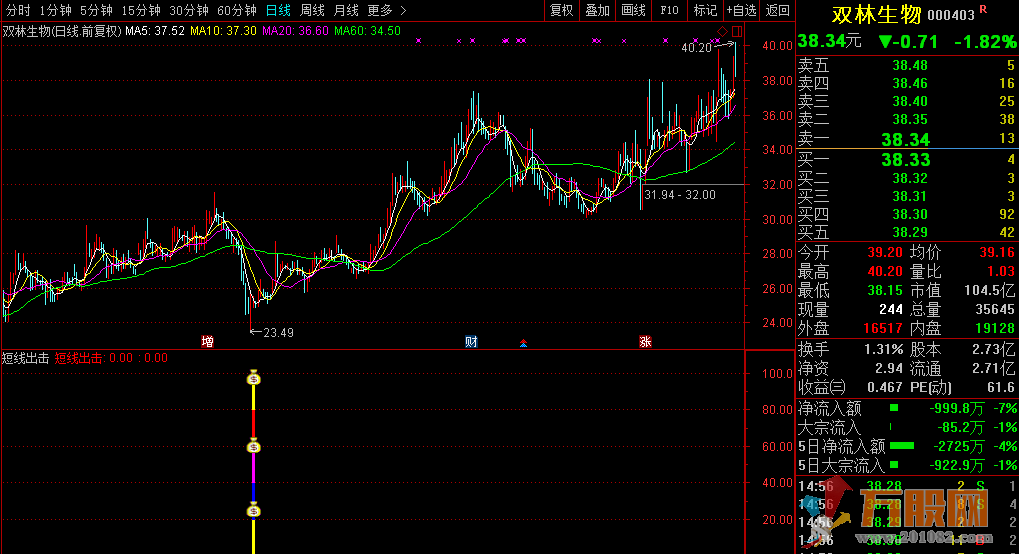1019x554 pixels.
Task: Click the 最高 40.20 value in the quote panel
Action: [x=884, y=271]
